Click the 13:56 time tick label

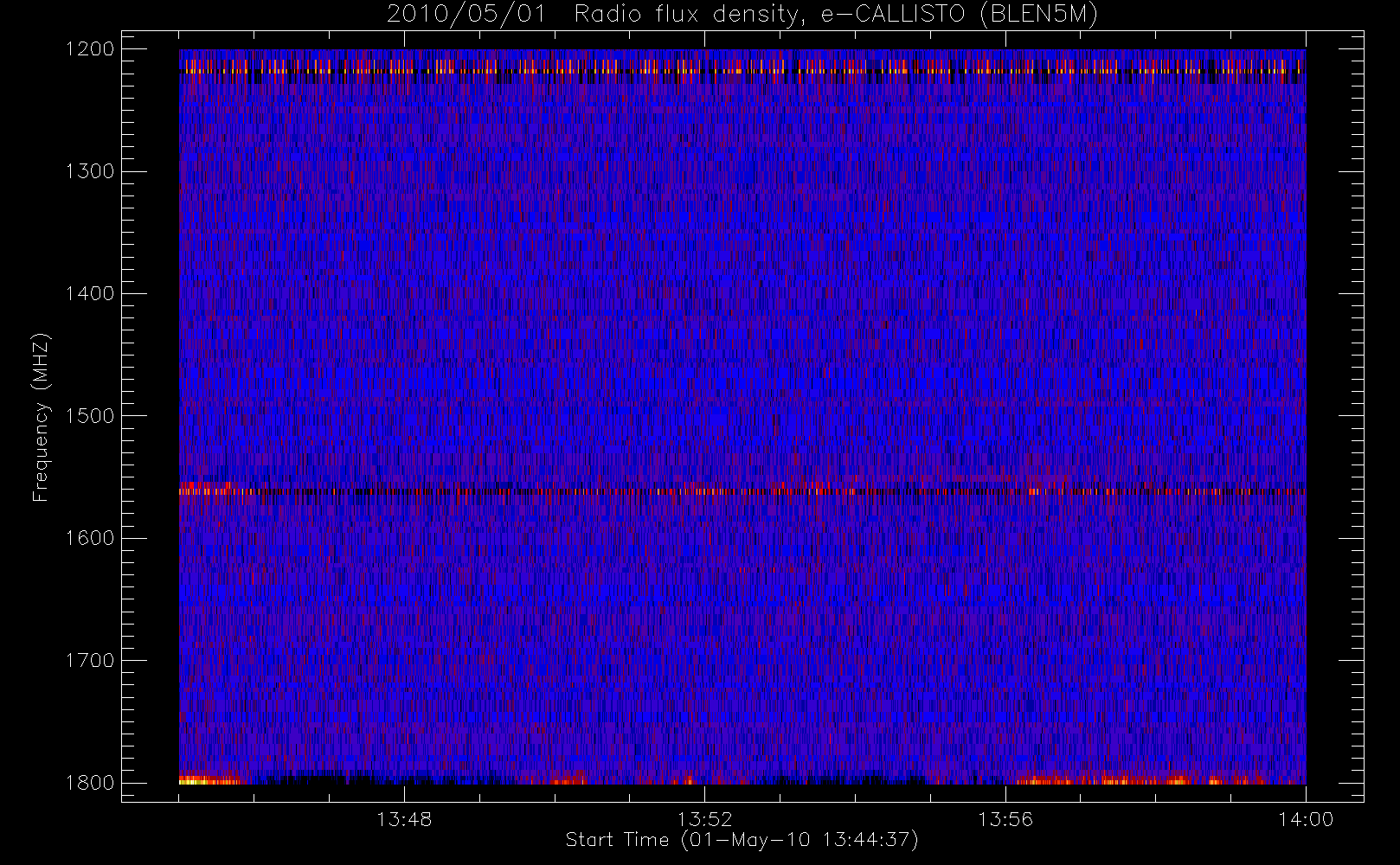pos(1005,819)
